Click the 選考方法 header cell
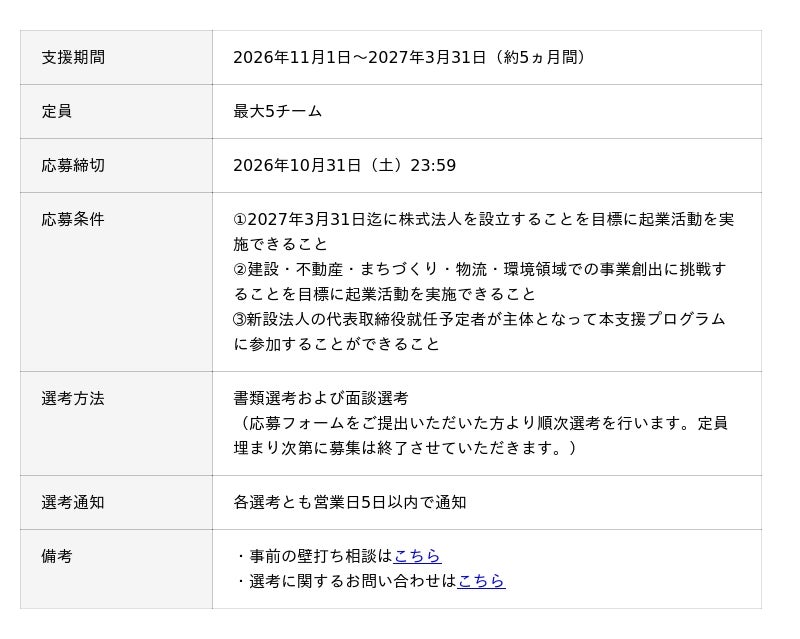Image resolution: width=800 pixels, height=639 pixels. (116, 424)
